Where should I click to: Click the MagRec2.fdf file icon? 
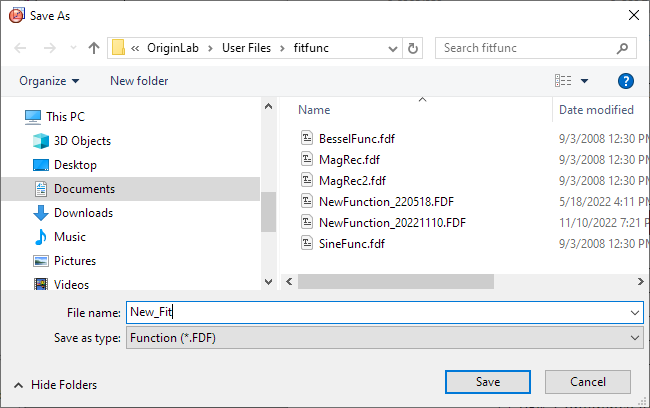(x=307, y=180)
